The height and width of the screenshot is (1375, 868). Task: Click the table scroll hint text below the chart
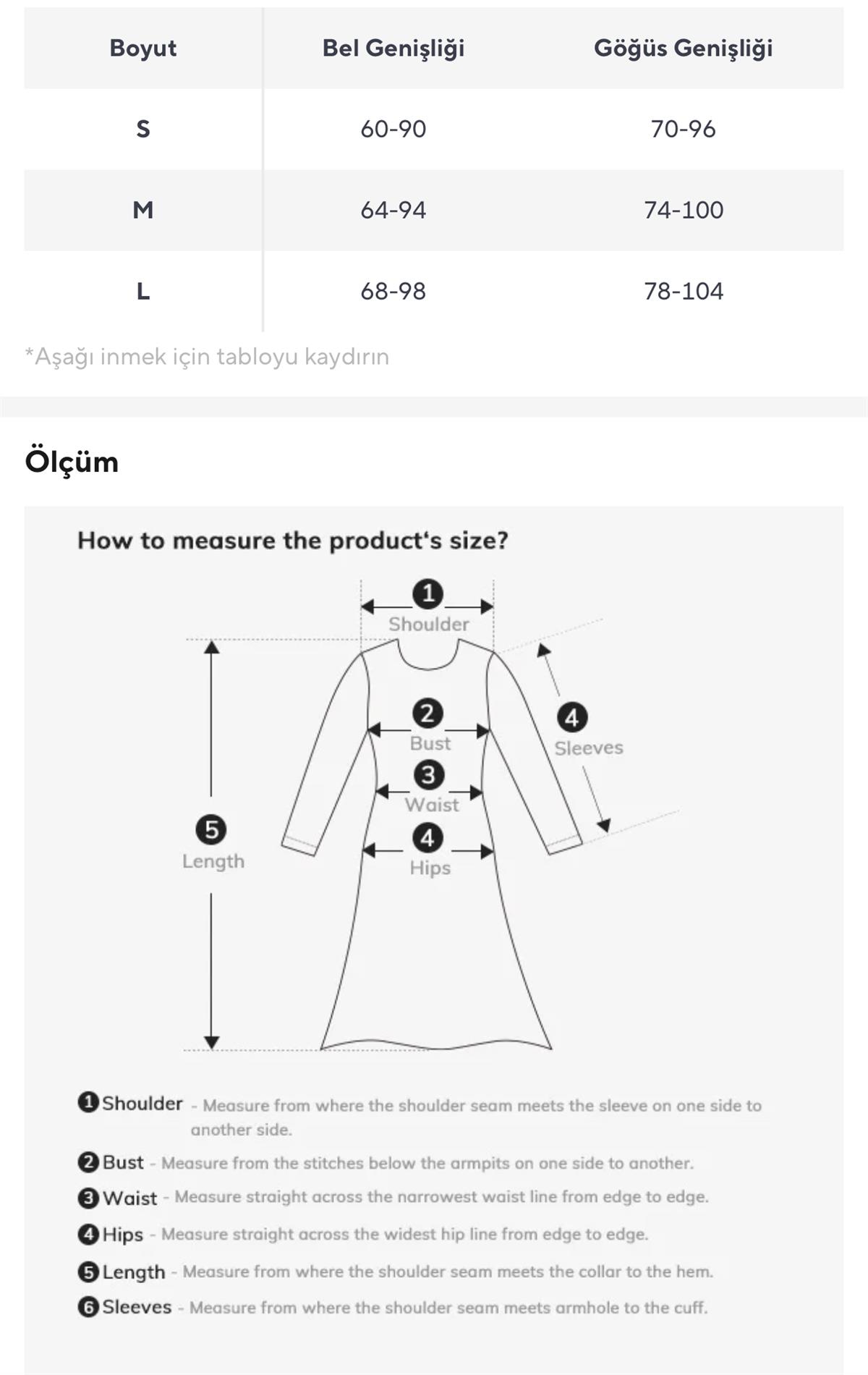(x=207, y=356)
